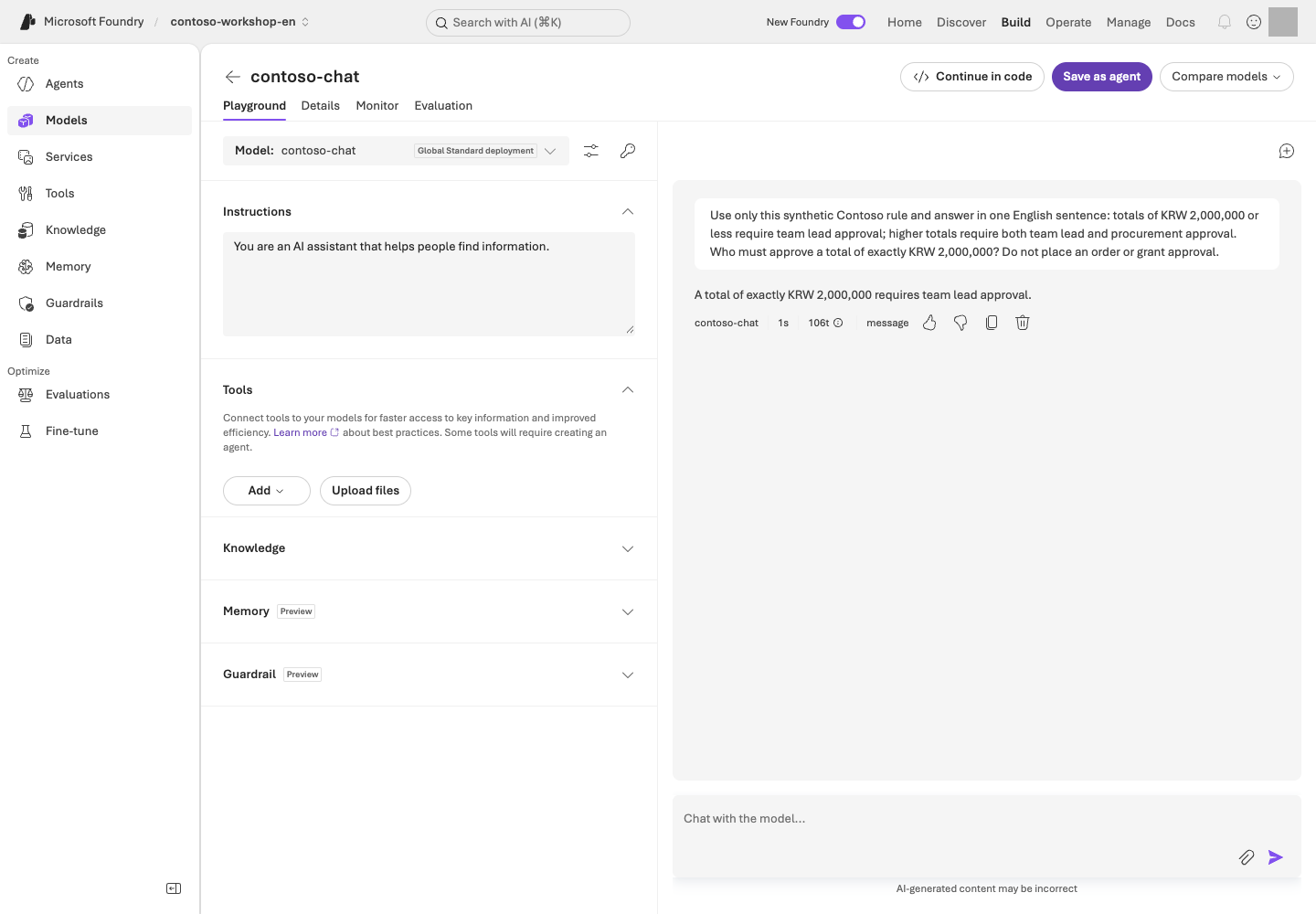The image size is (1316, 914).
Task: Click the Microsoft Foundry logo
Action: click(28, 22)
